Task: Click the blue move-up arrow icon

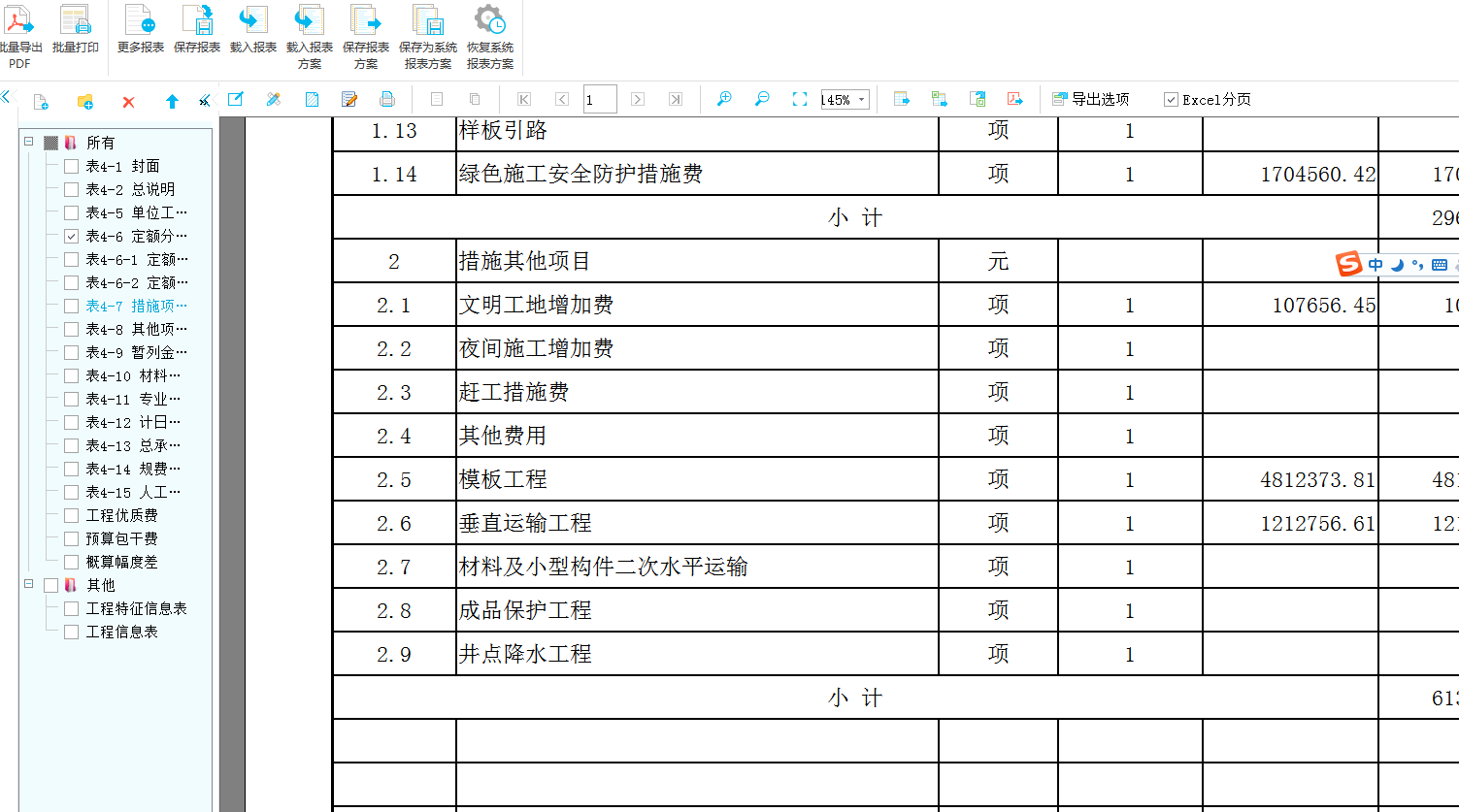Action: (172, 101)
